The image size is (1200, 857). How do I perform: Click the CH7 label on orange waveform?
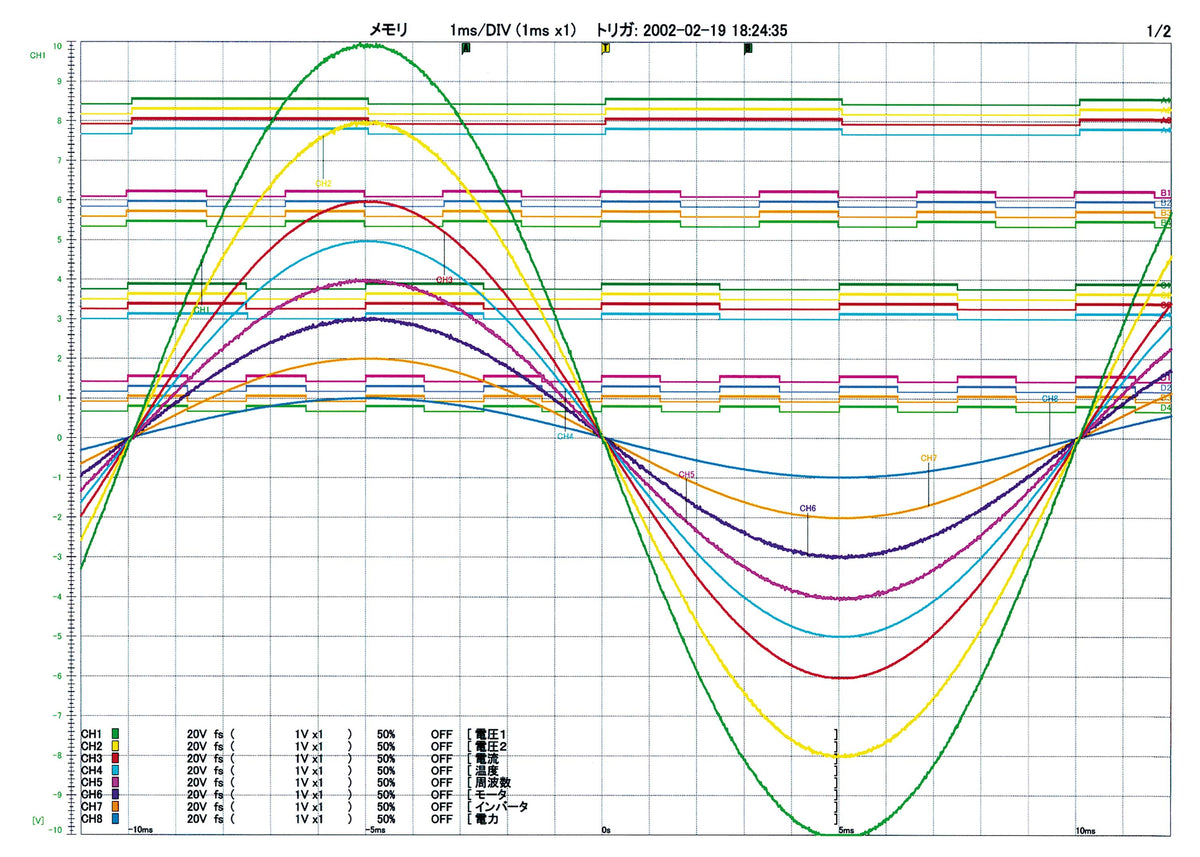[x=929, y=458]
